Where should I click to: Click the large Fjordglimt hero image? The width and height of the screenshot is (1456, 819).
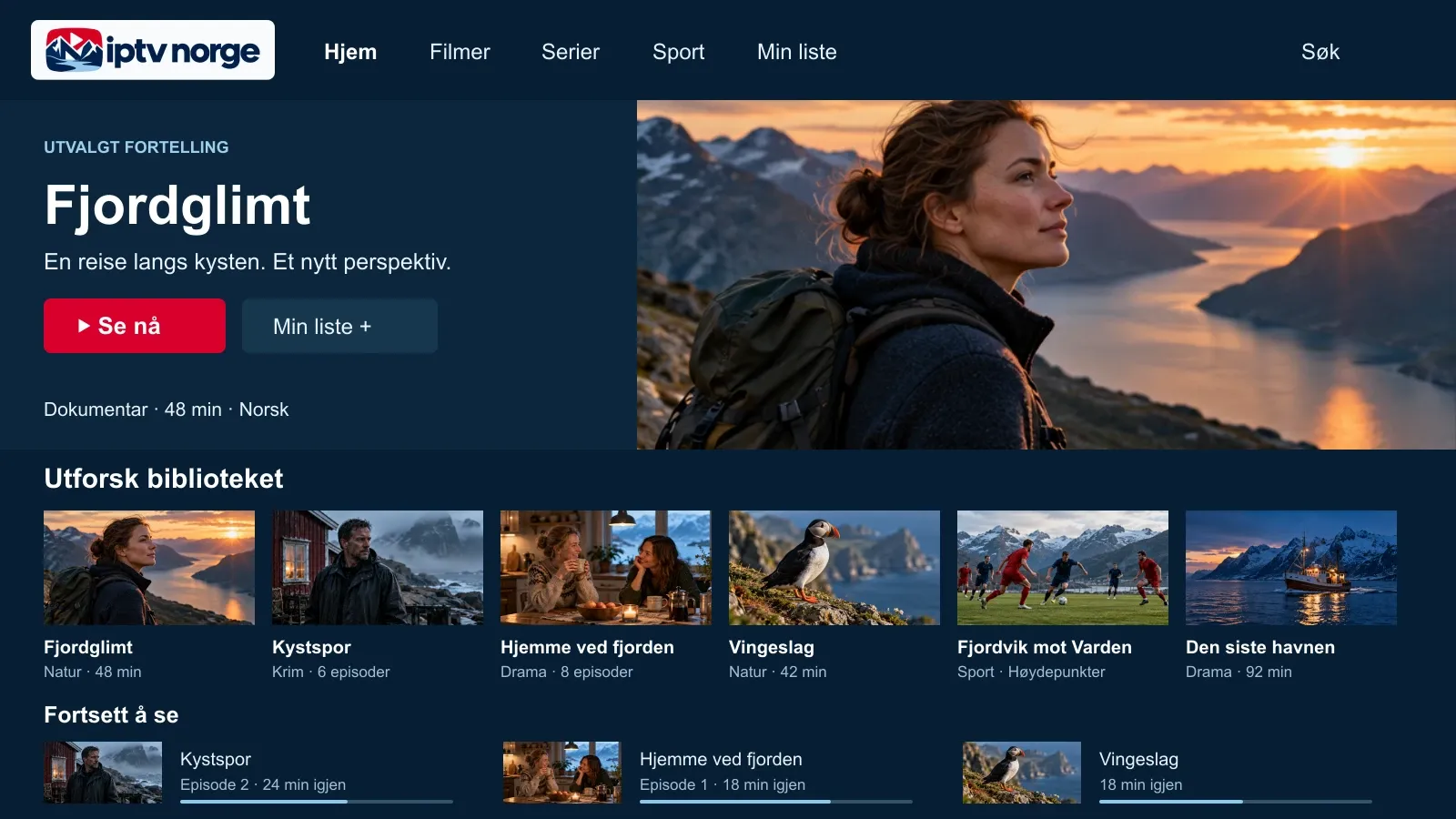click(x=1046, y=275)
